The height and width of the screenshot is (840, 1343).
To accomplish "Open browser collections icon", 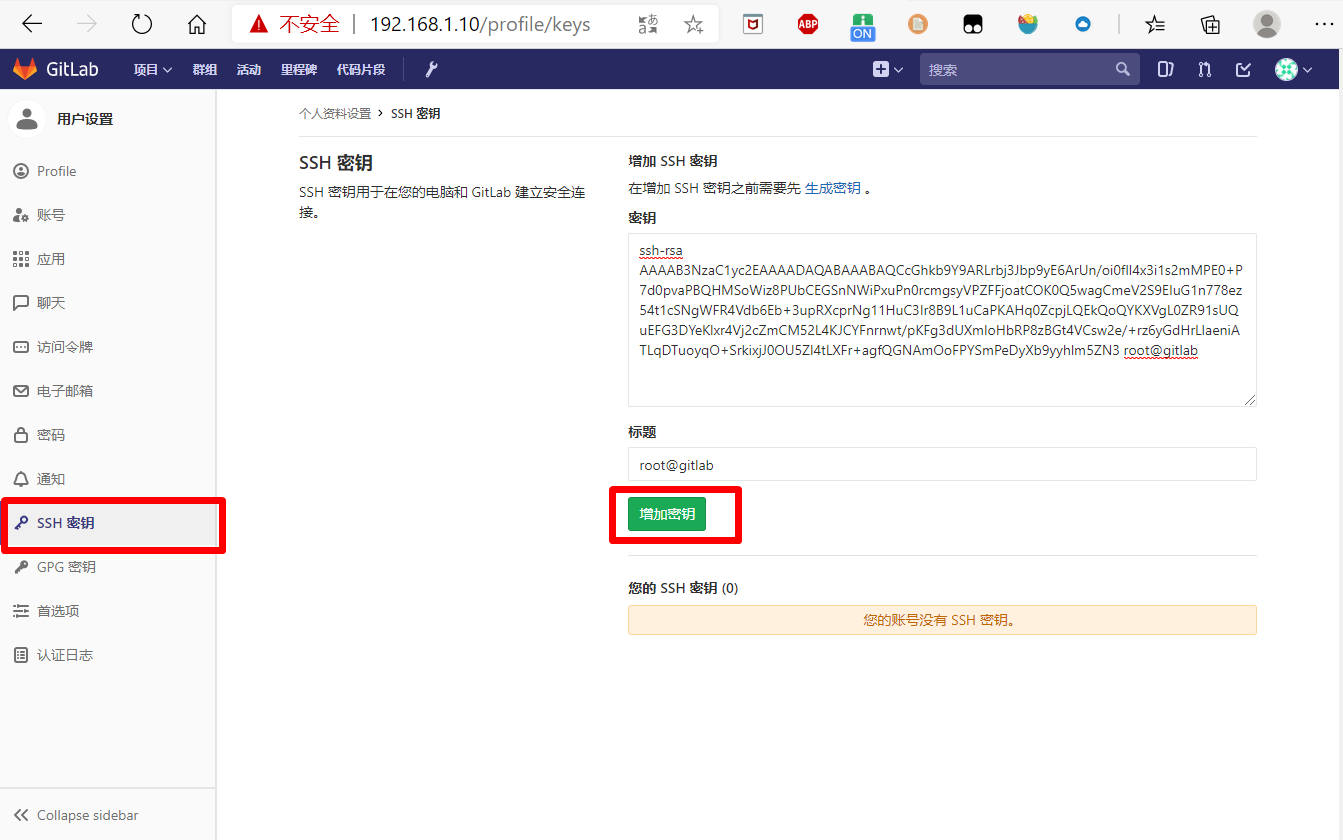I will point(1210,24).
